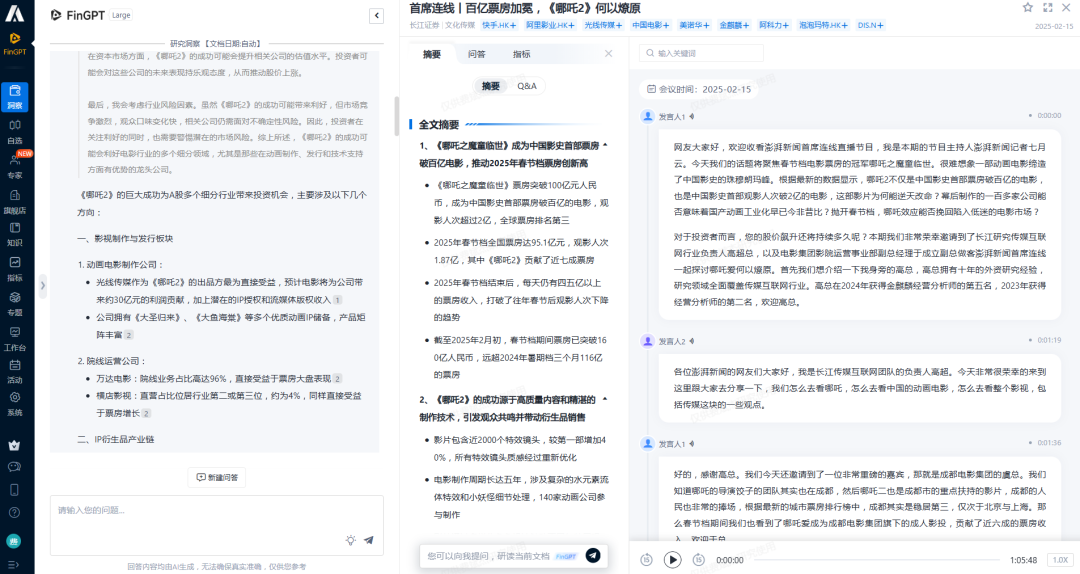Screen dimensions: 1080x574
Task: Switch to the 指标 tab
Action: 521,54
